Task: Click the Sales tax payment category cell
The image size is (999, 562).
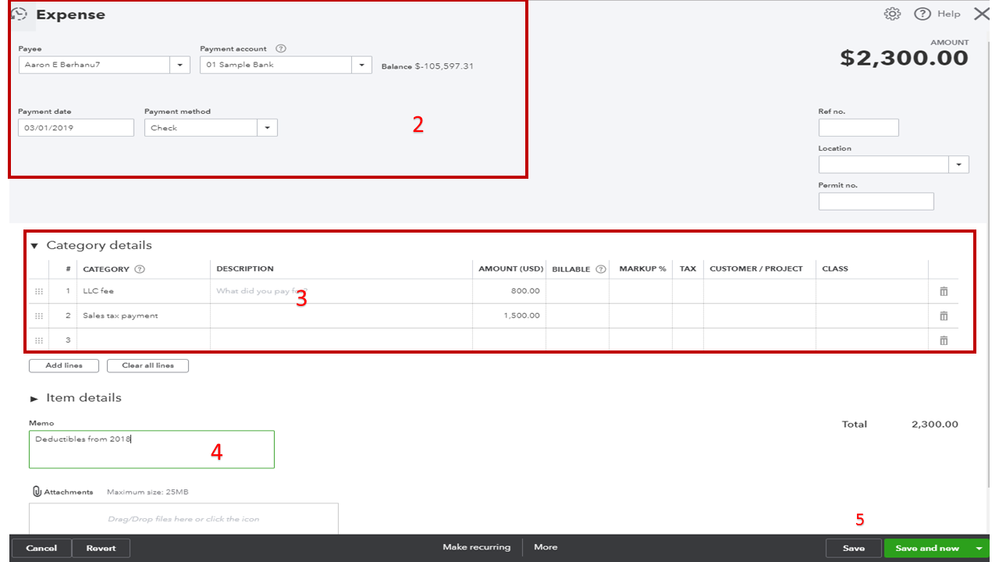Action: pyautogui.click(x=143, y=316)
